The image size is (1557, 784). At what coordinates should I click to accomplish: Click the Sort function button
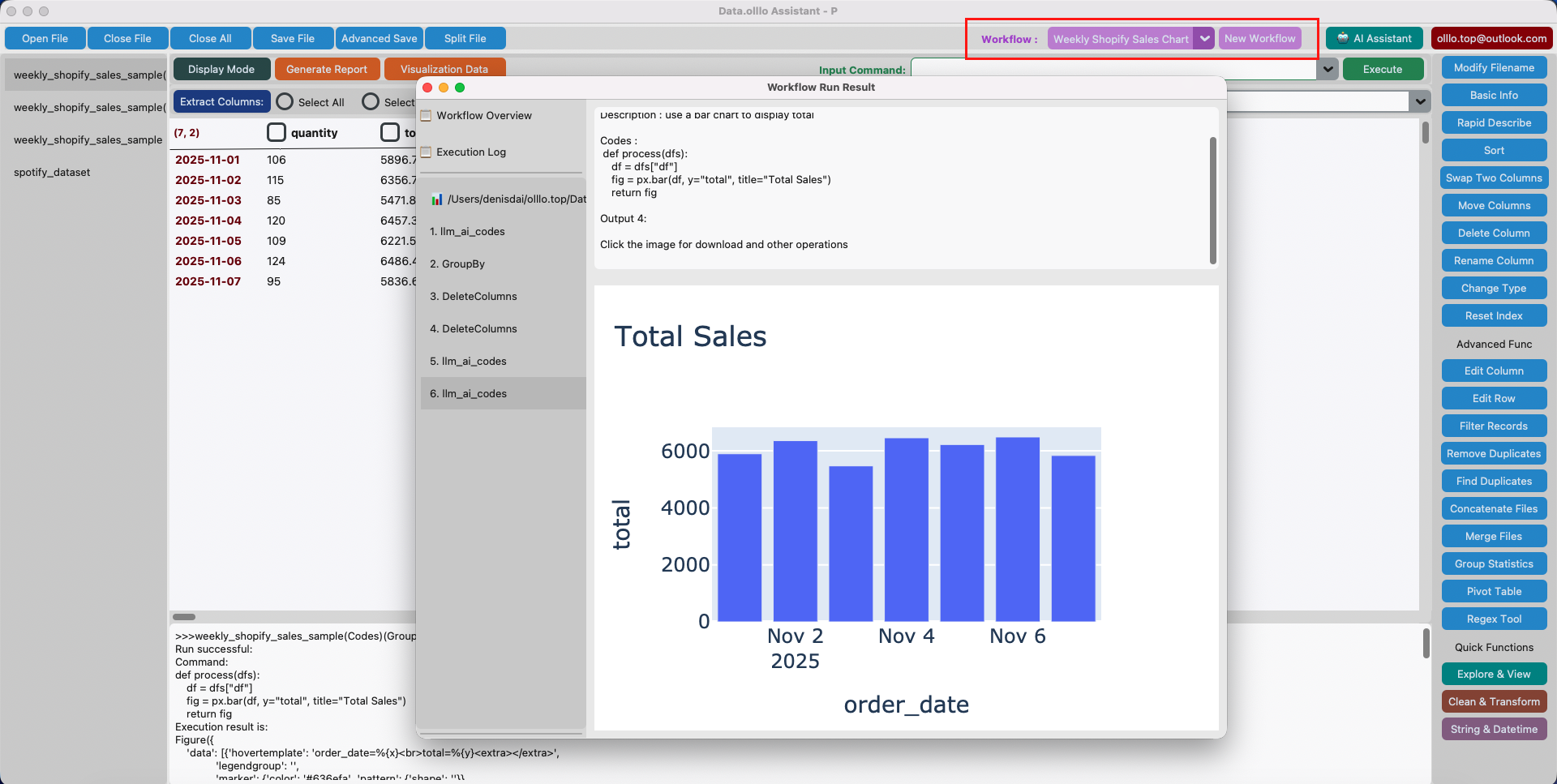coord(1493,150)
